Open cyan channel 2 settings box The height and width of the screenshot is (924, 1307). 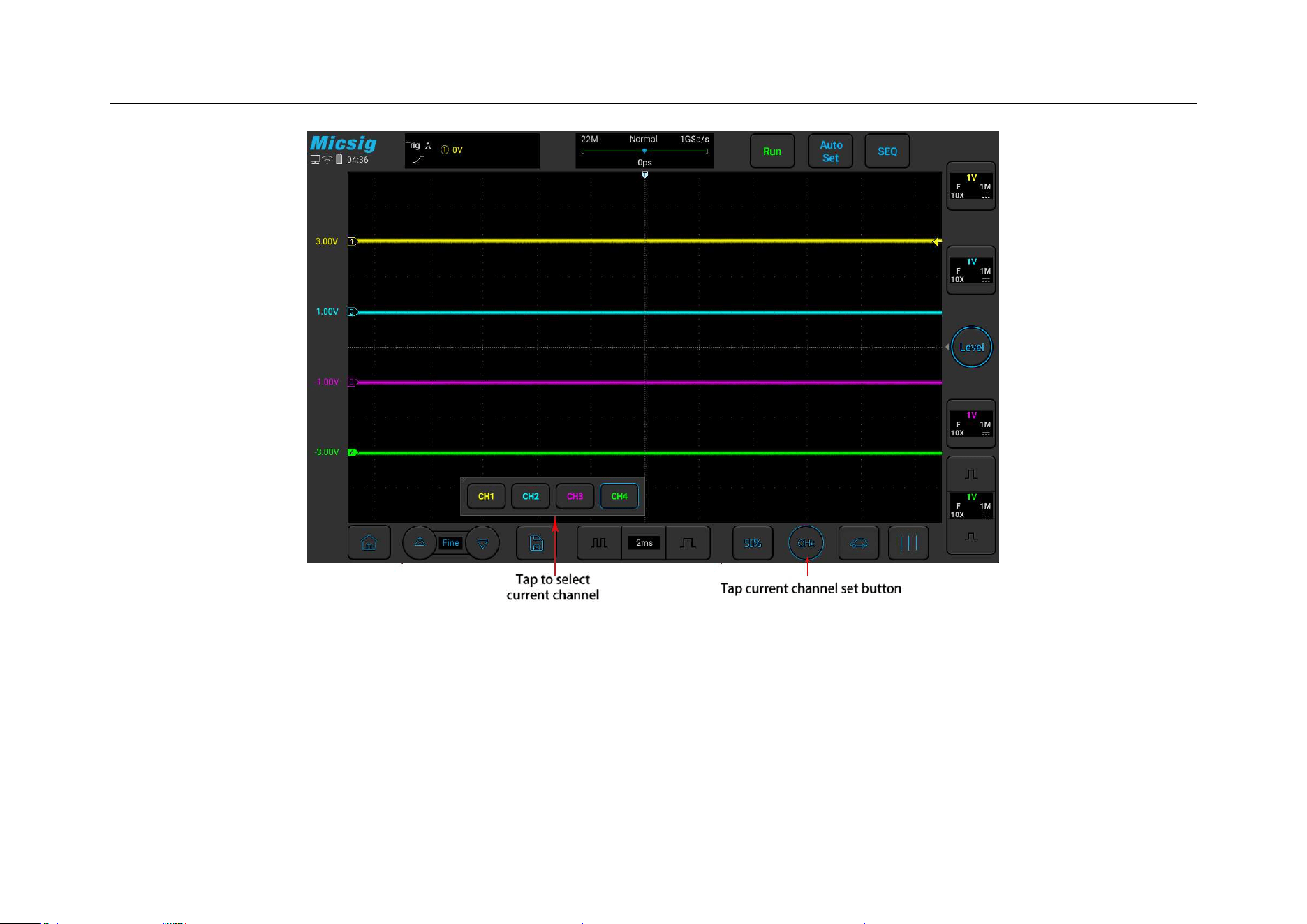tap(971, 270)
